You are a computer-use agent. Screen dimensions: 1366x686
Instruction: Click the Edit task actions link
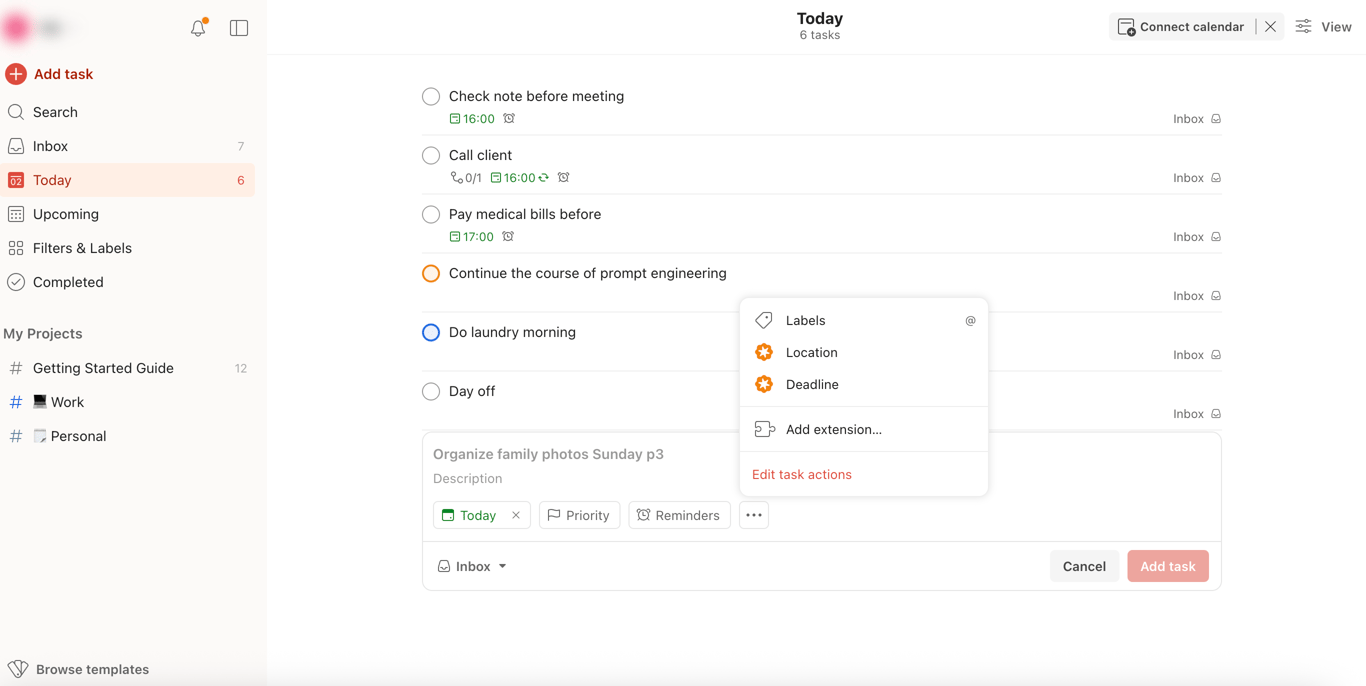click(x=802, y=475)
